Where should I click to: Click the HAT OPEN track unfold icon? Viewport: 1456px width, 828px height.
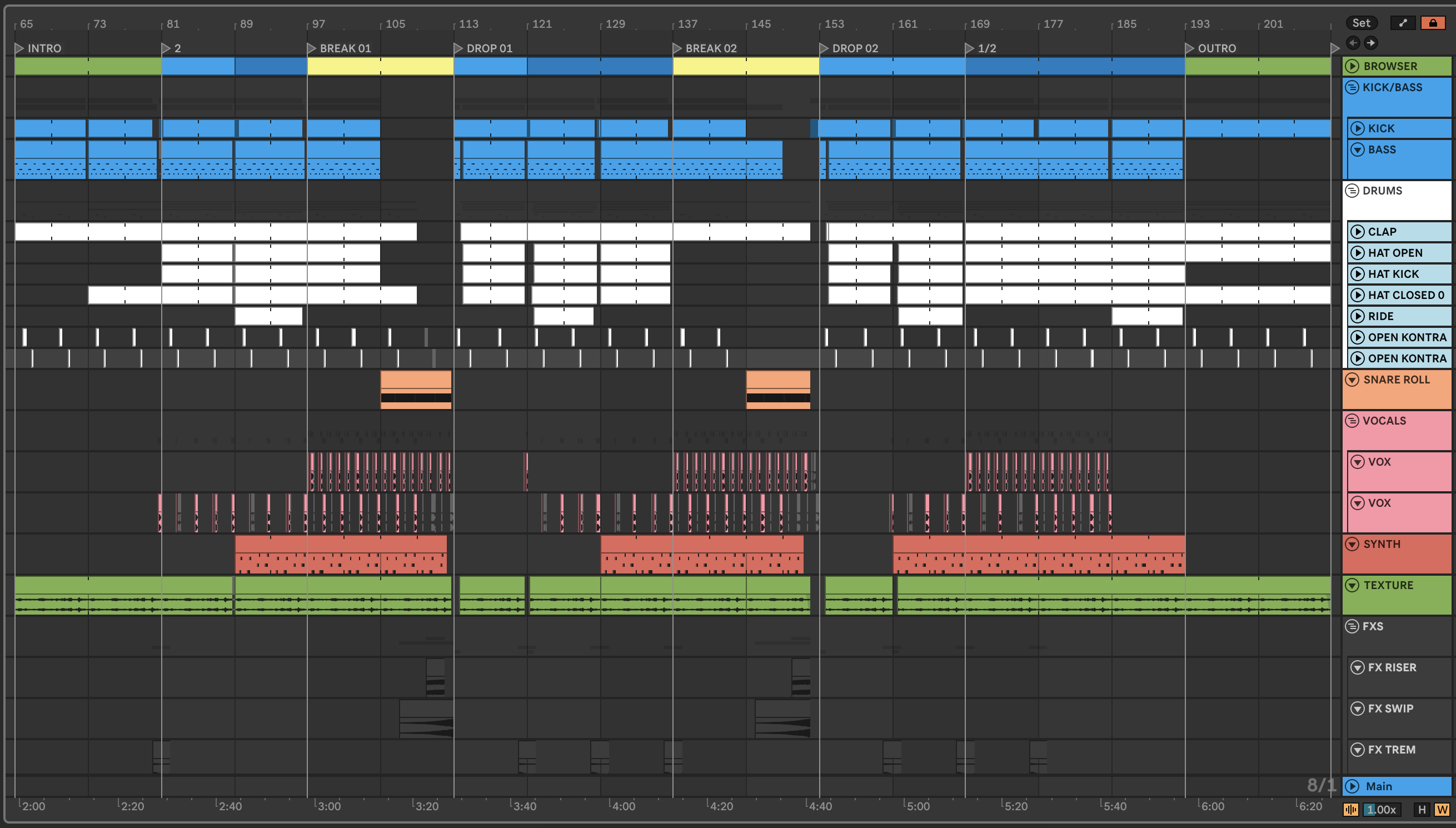(1358, 252)
